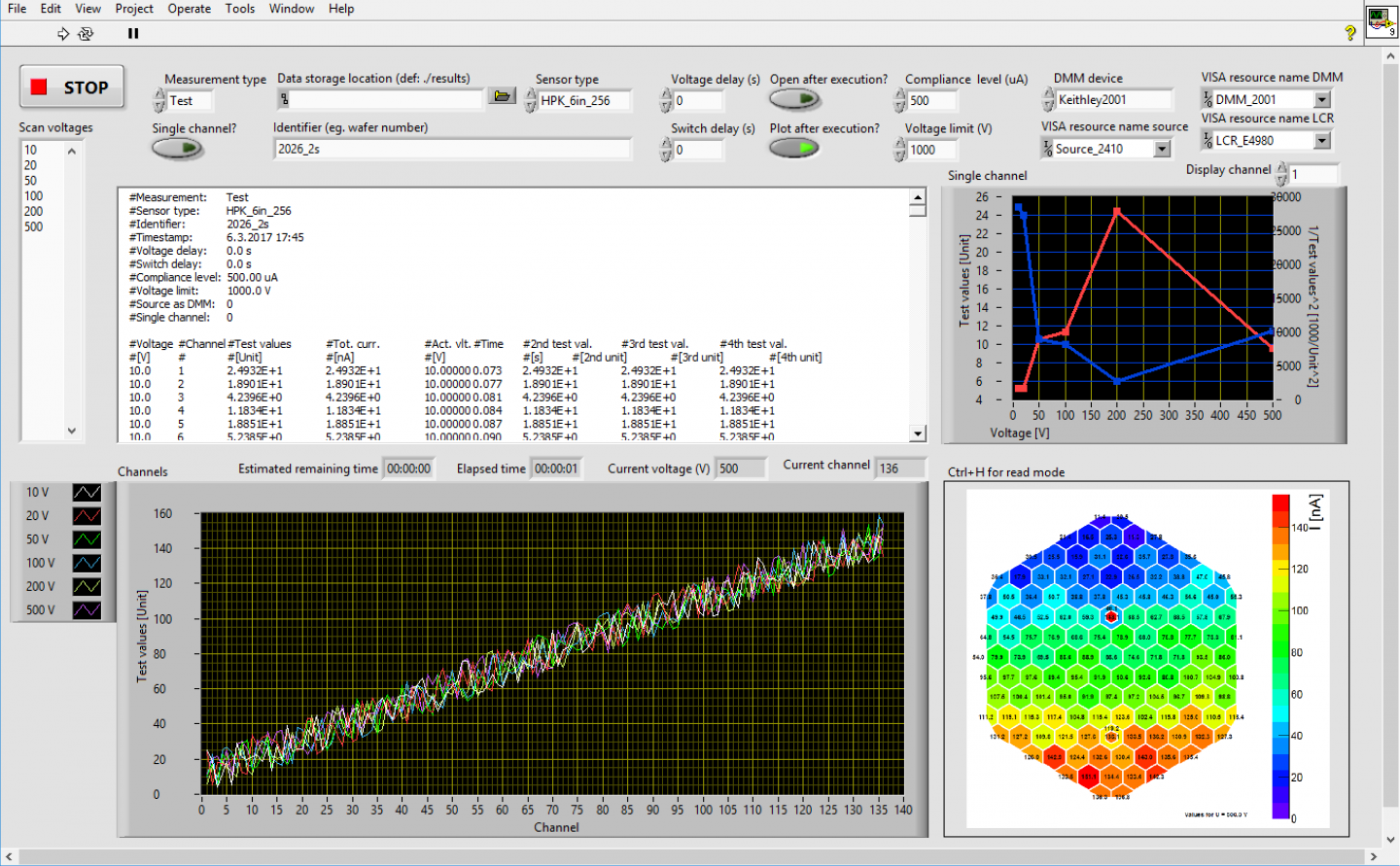The height and width of the screenshot is (866, 1400).
Task: Click the VI icon in top-right corner
Action: tap(1382, 22)
